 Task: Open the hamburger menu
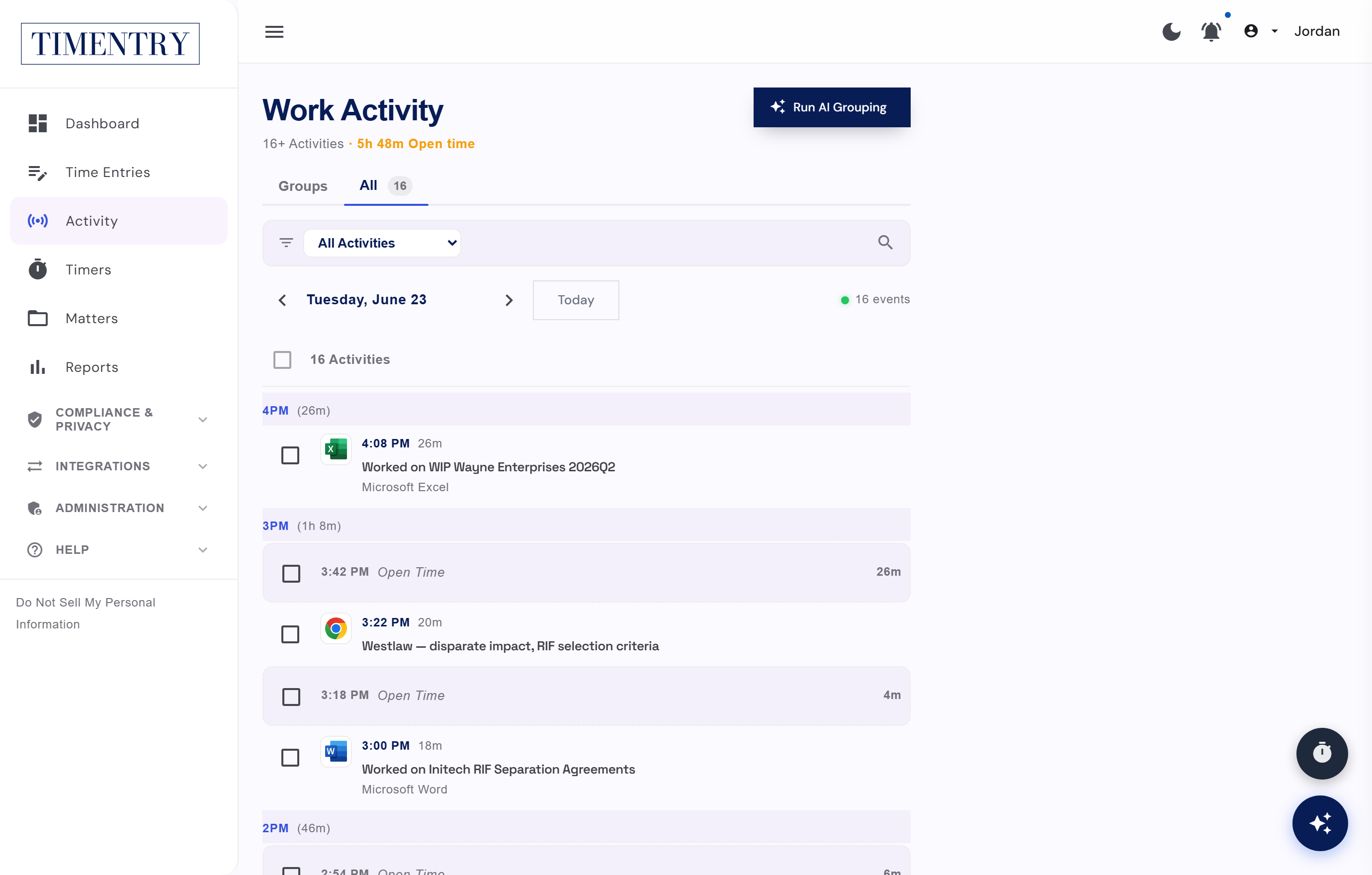tap(274, 32)
